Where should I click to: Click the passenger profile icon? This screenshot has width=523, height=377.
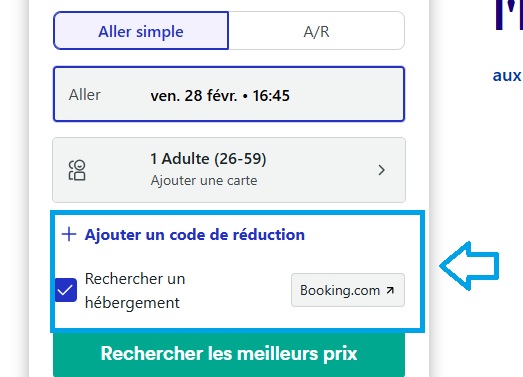coord(77,170)
